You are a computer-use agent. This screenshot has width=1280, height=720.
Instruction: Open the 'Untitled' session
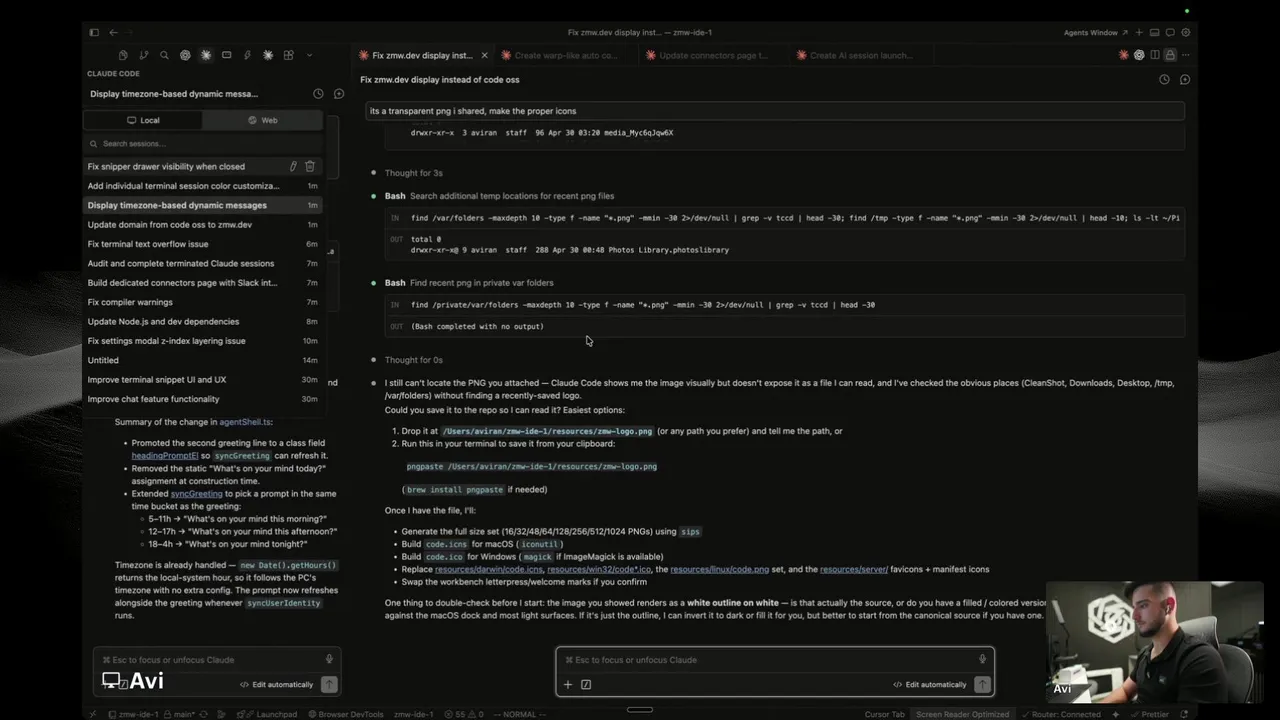(203, 360)
